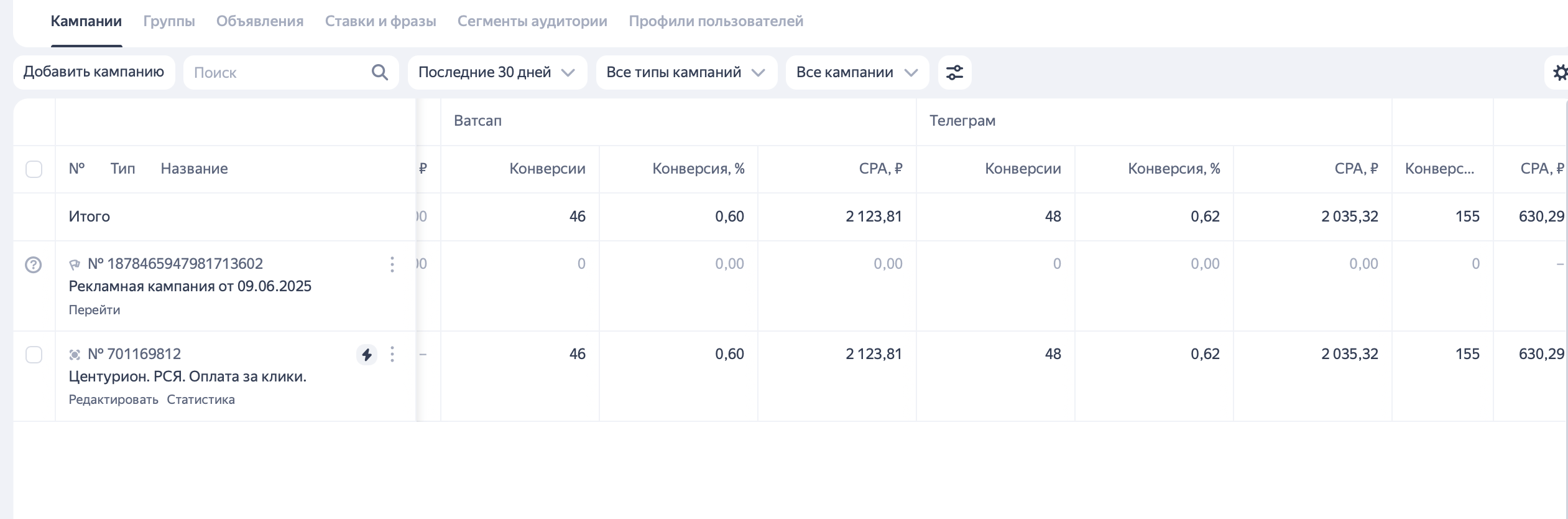The width and height of the screenshot is (1568, 519).
Task: Open the filter sliders icon
Action: [954, 73]
